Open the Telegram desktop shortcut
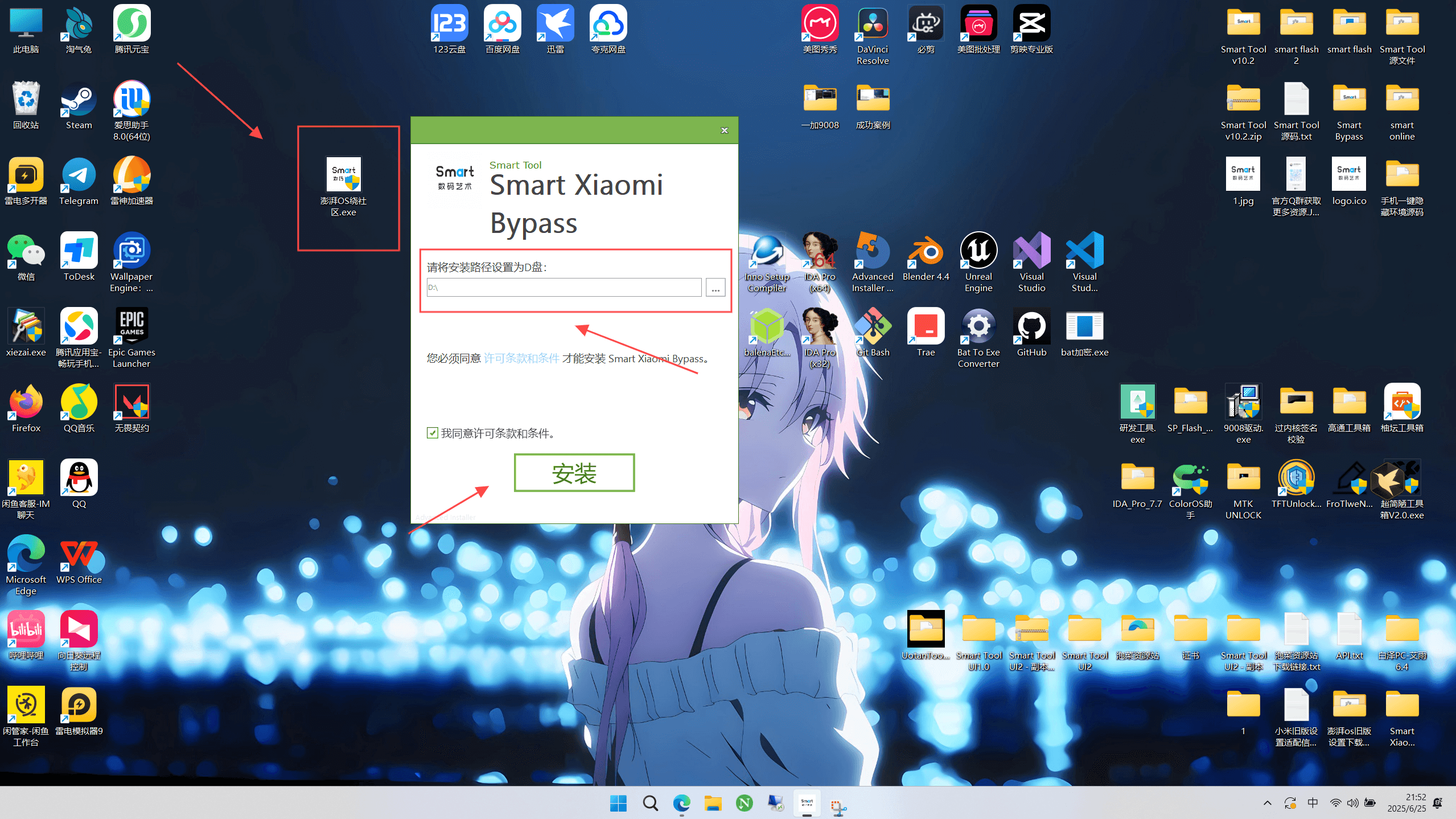This screenshot has height=819, width=1456. [79, 182]
